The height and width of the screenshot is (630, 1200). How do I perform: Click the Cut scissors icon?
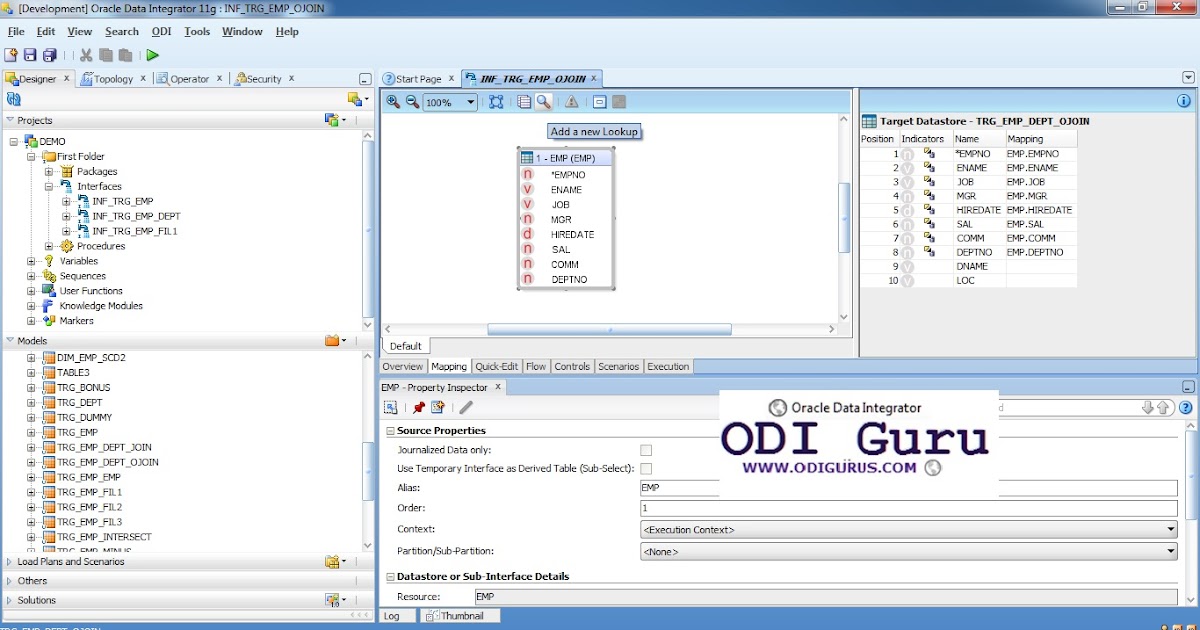[86, 56]
